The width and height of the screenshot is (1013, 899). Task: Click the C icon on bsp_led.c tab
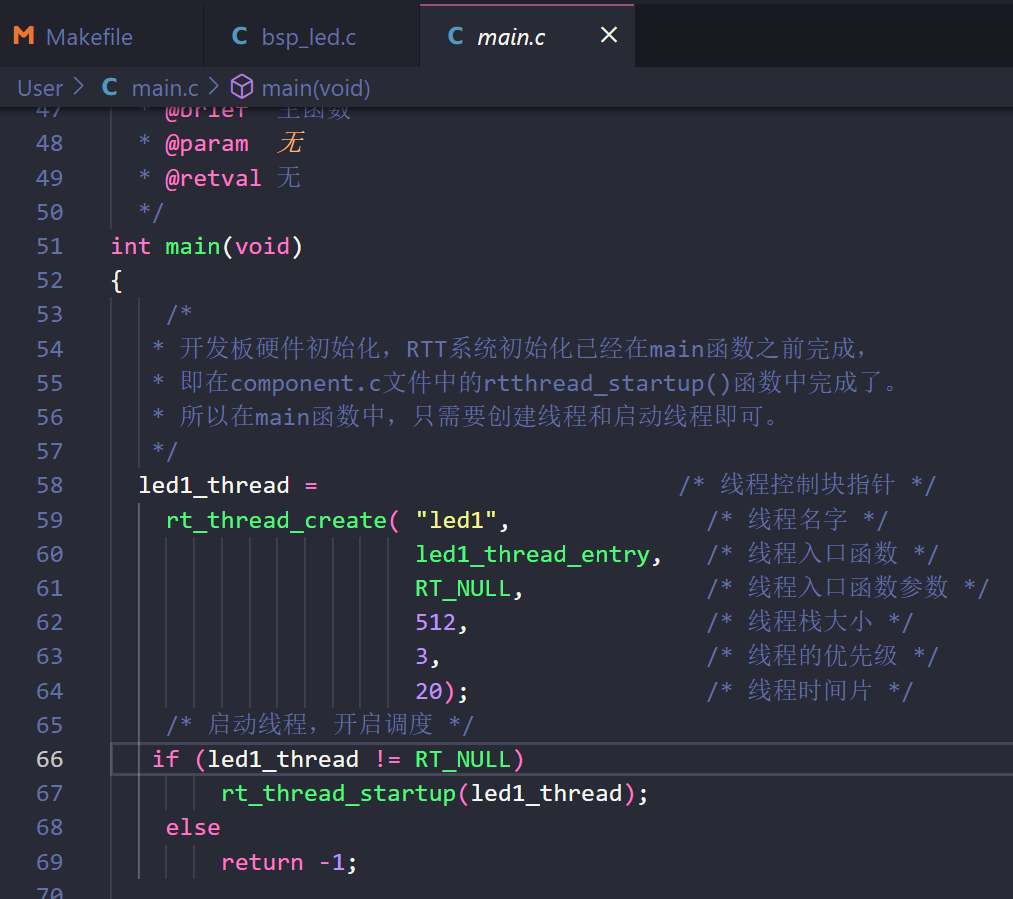pos(240,36)
